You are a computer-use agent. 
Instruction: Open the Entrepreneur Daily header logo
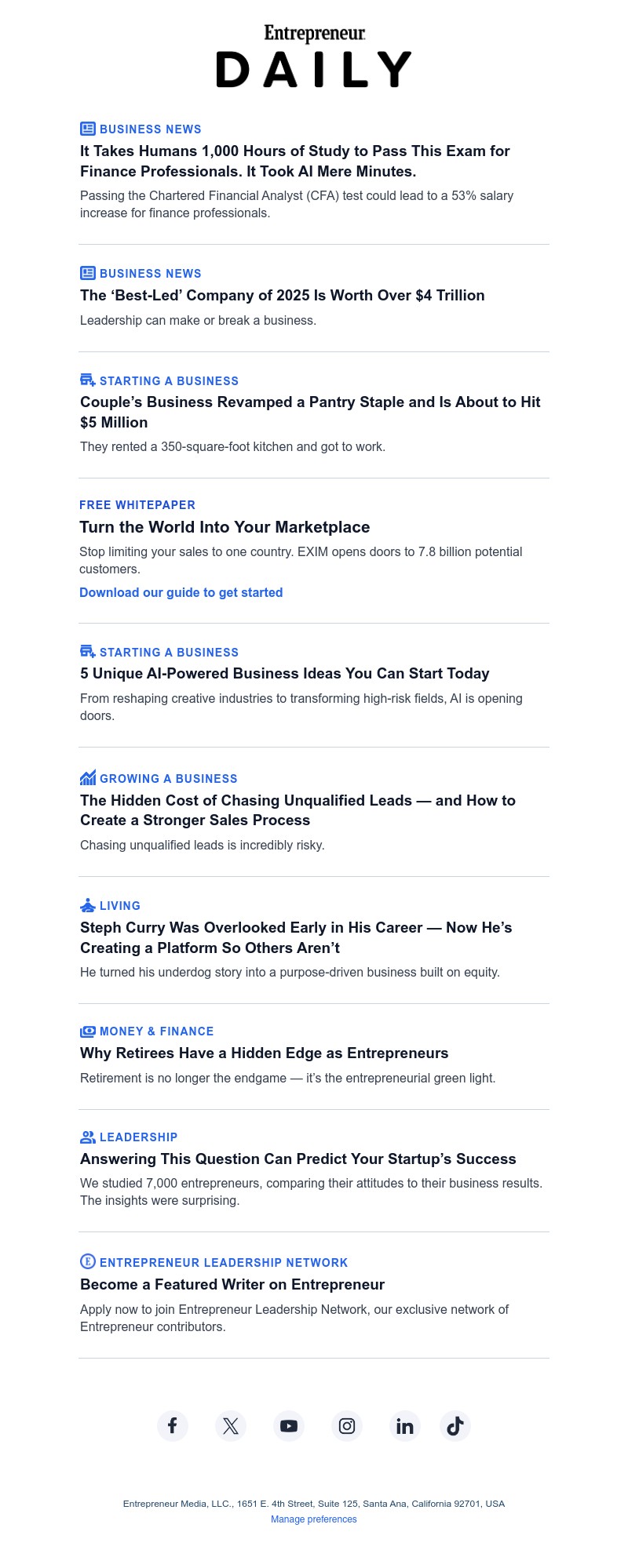pos(314,56)
